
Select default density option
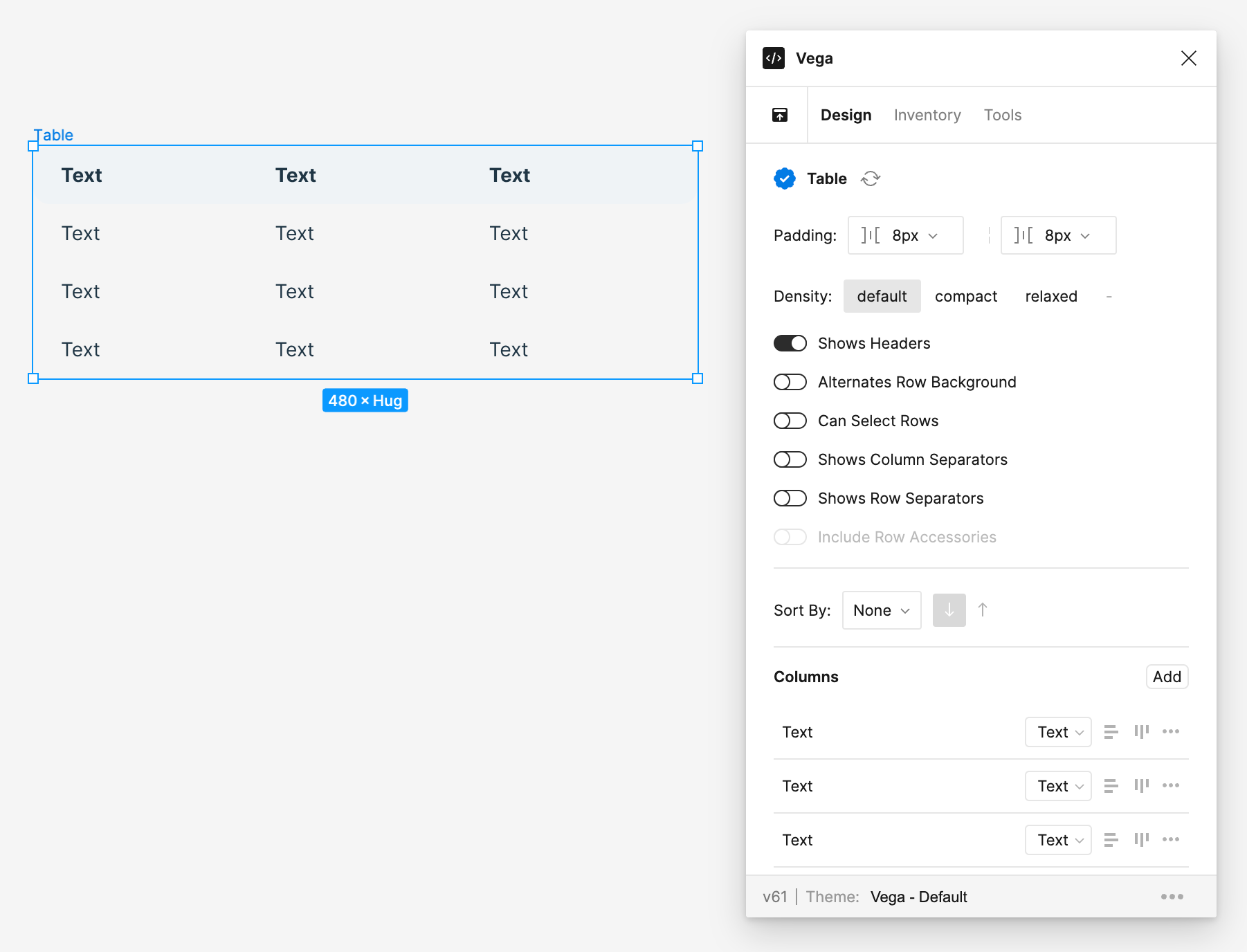point(882,296)
